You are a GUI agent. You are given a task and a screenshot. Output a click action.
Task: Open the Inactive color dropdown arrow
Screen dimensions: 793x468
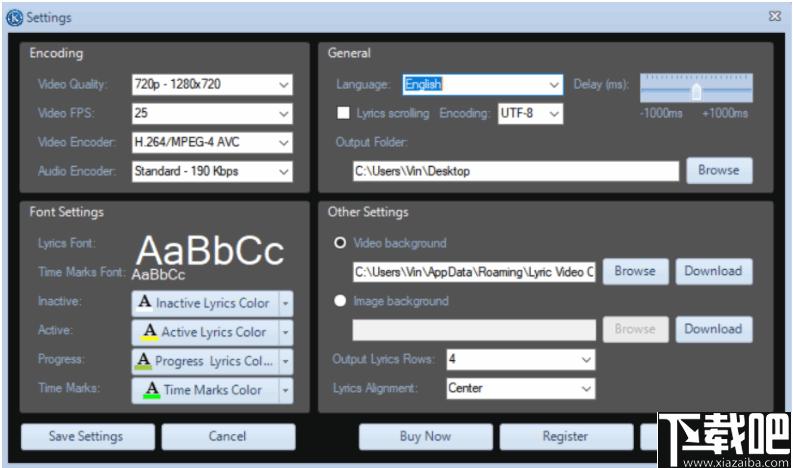pos(286,304)
